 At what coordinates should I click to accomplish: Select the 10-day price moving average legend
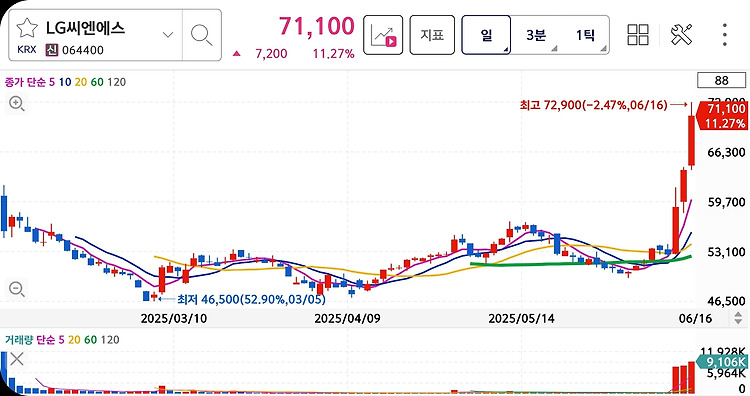coord(65,82)
